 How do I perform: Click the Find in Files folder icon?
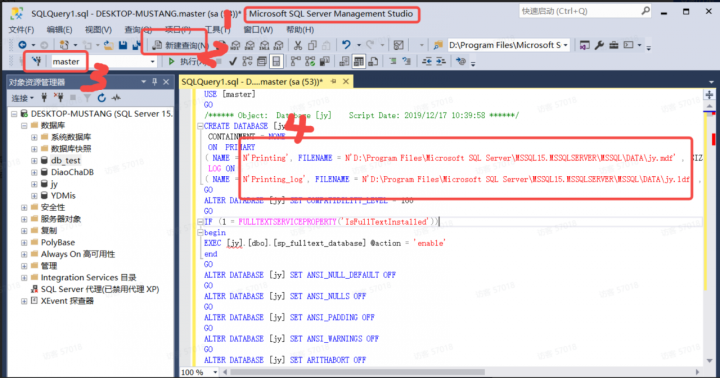[438, 45]
